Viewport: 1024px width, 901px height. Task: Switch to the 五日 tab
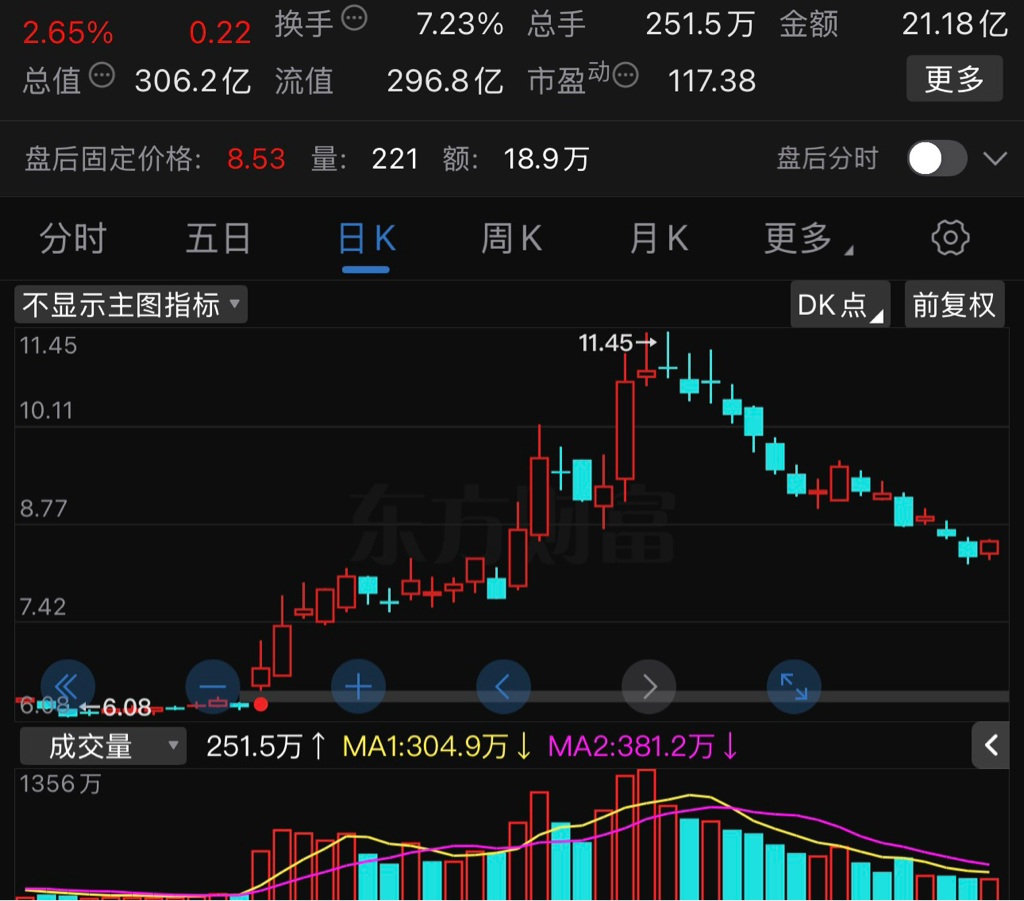(x=219, y=238)
